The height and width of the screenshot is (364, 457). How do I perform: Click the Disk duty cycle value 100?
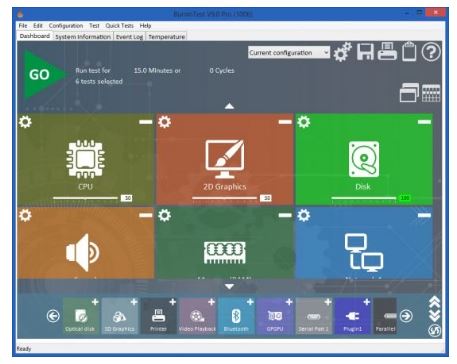point(405,198)
